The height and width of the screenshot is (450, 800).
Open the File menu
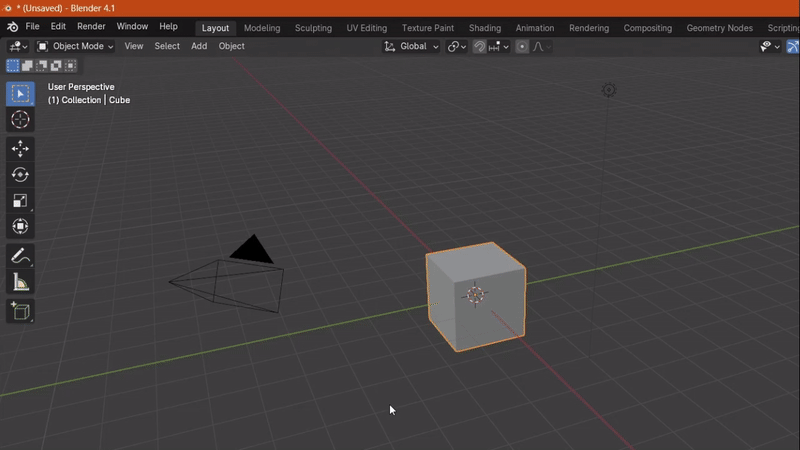(32, 27)
